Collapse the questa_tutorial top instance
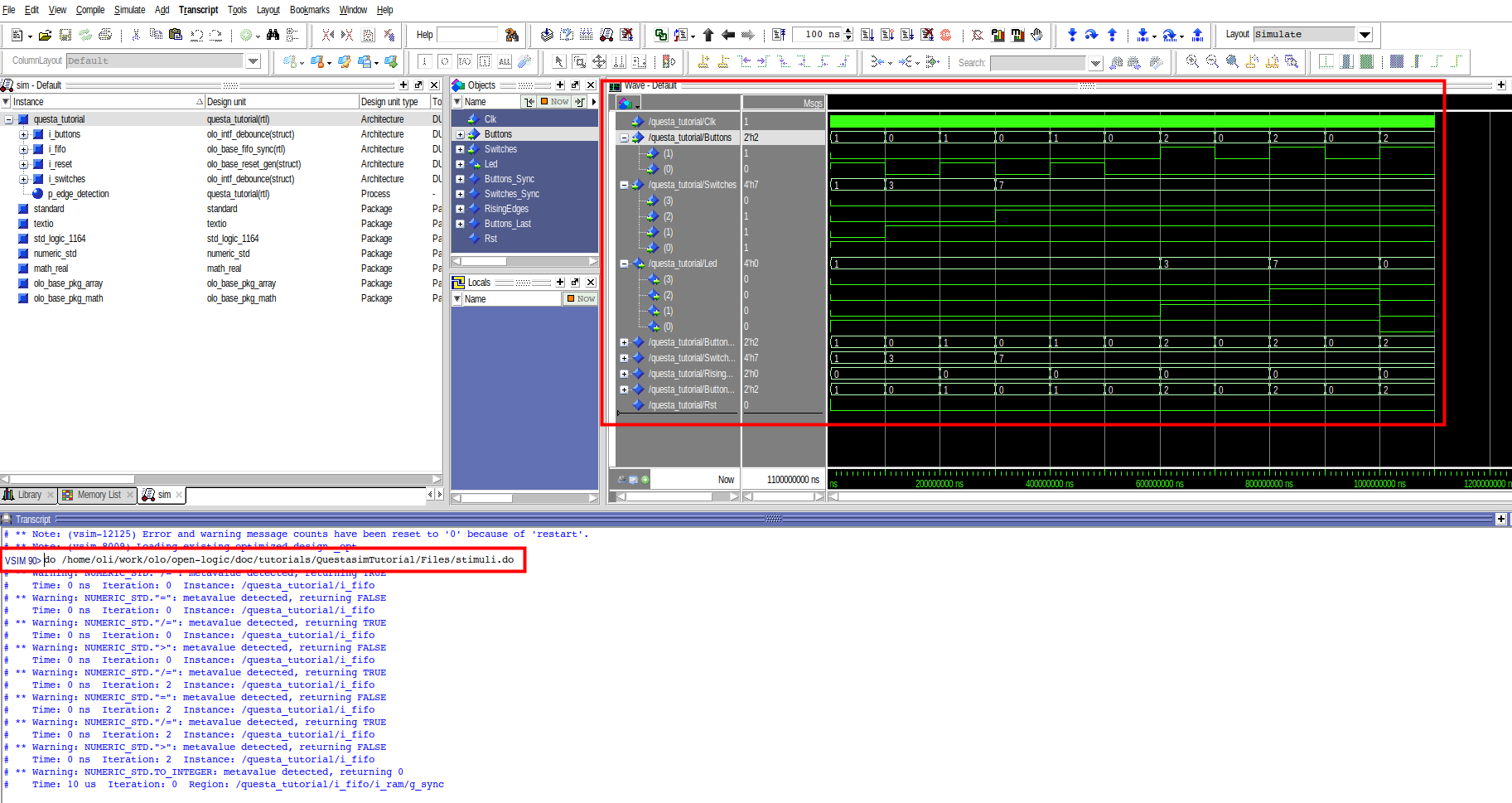 9,119
